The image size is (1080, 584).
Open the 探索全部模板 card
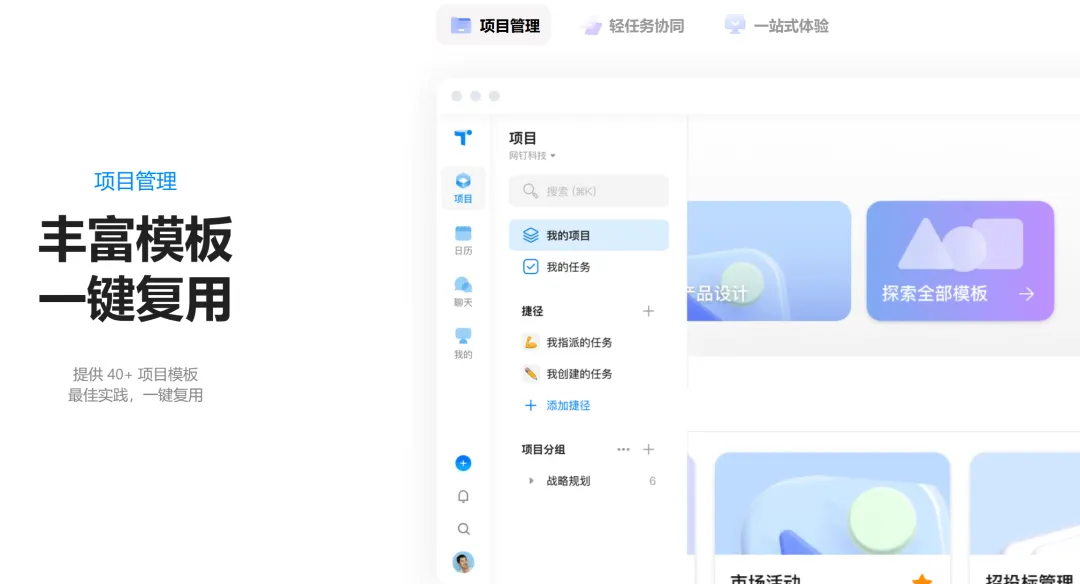(x=960, y=261)
